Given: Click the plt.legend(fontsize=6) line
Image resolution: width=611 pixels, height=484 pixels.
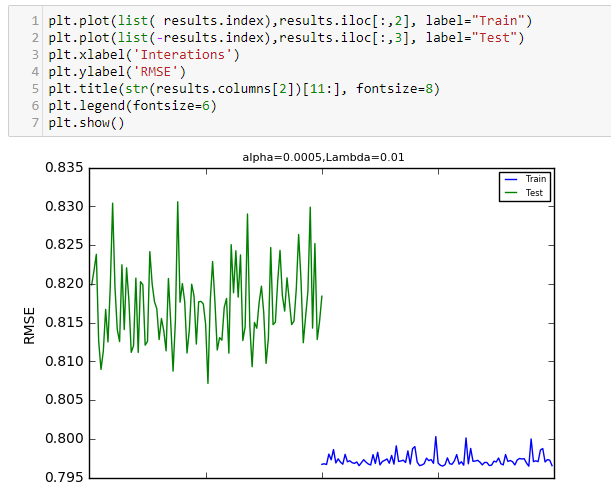Looking at the screenshot, I should pyautogui.click(x=132, y=106).
